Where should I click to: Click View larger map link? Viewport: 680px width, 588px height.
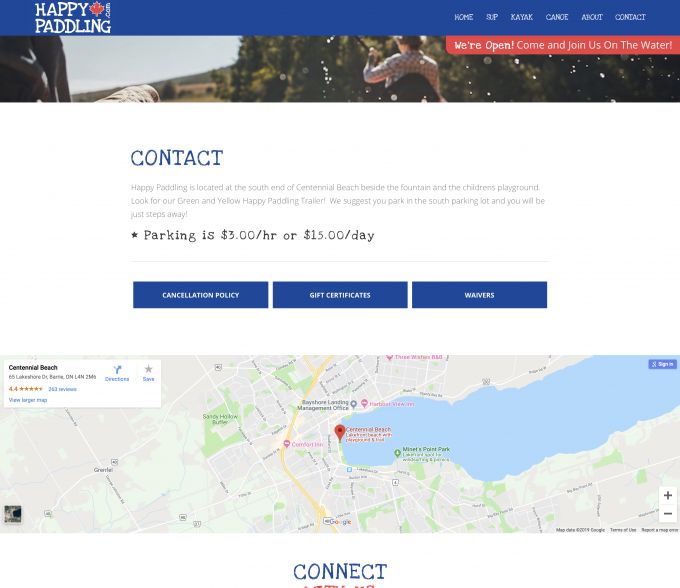click(x=28, y=400)
